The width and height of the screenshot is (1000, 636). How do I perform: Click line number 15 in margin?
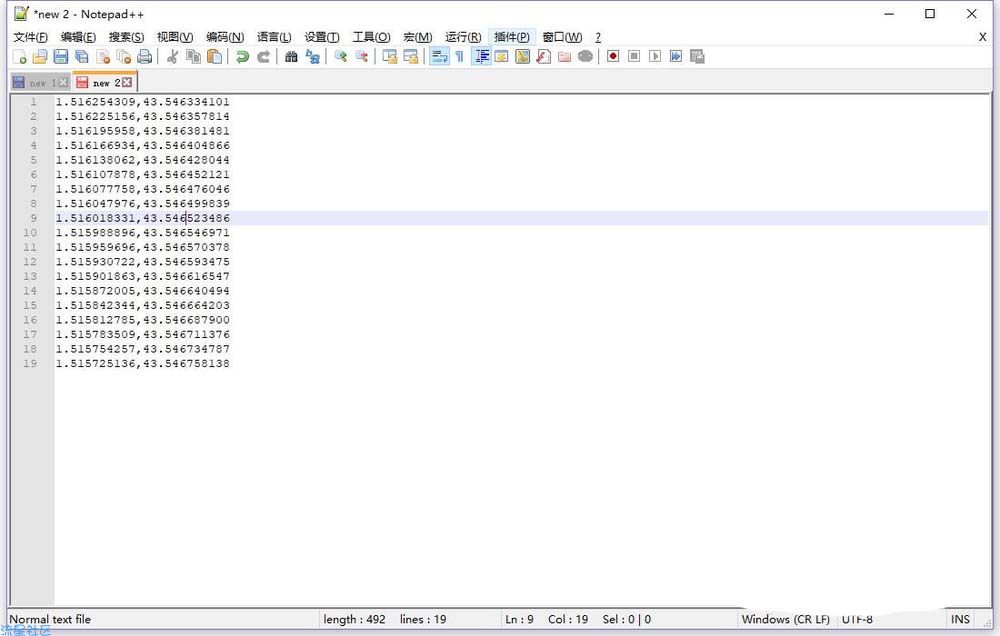[x=30, y=306]
